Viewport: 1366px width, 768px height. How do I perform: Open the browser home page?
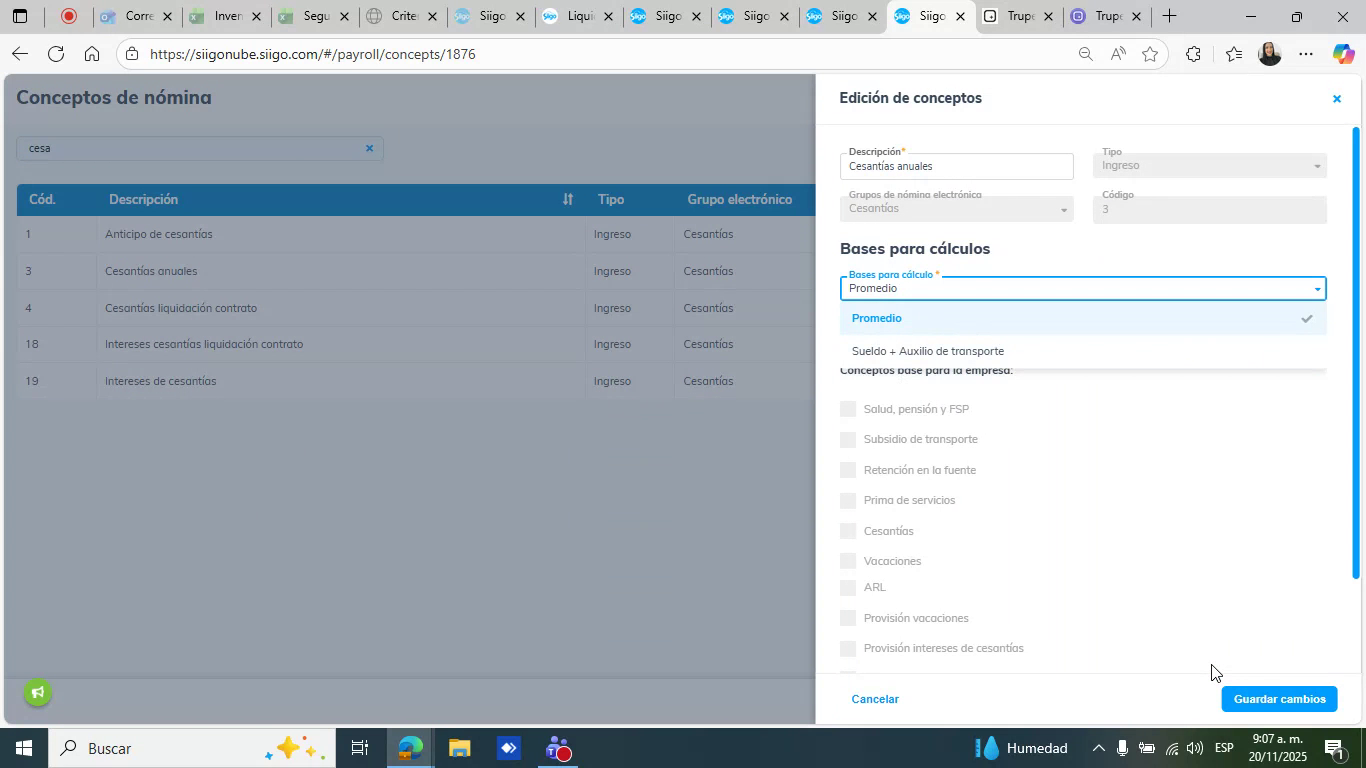pos(92,54)
